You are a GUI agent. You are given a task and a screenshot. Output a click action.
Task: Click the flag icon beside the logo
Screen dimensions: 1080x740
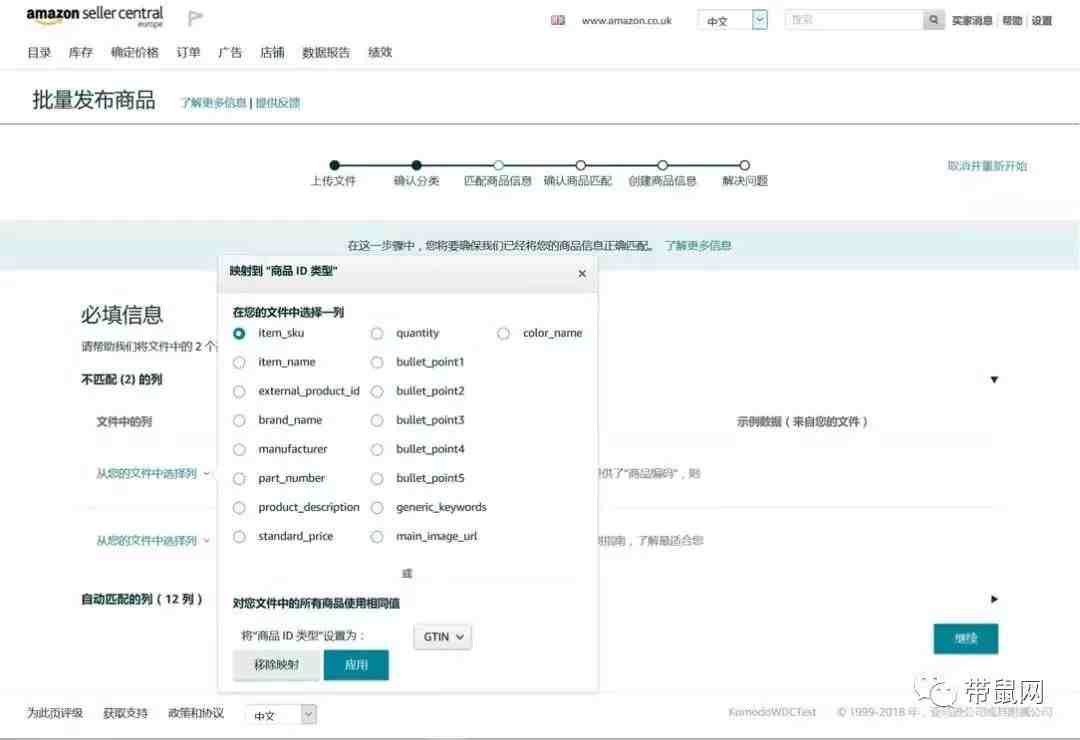pyautogui.click(x=196, y=17)
